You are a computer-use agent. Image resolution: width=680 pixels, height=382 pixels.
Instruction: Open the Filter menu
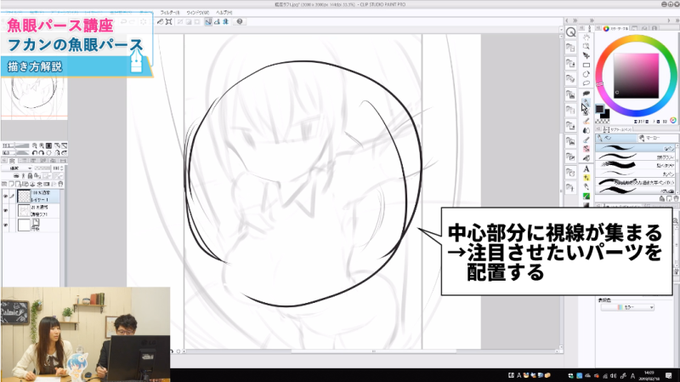(x=170, y=13)
